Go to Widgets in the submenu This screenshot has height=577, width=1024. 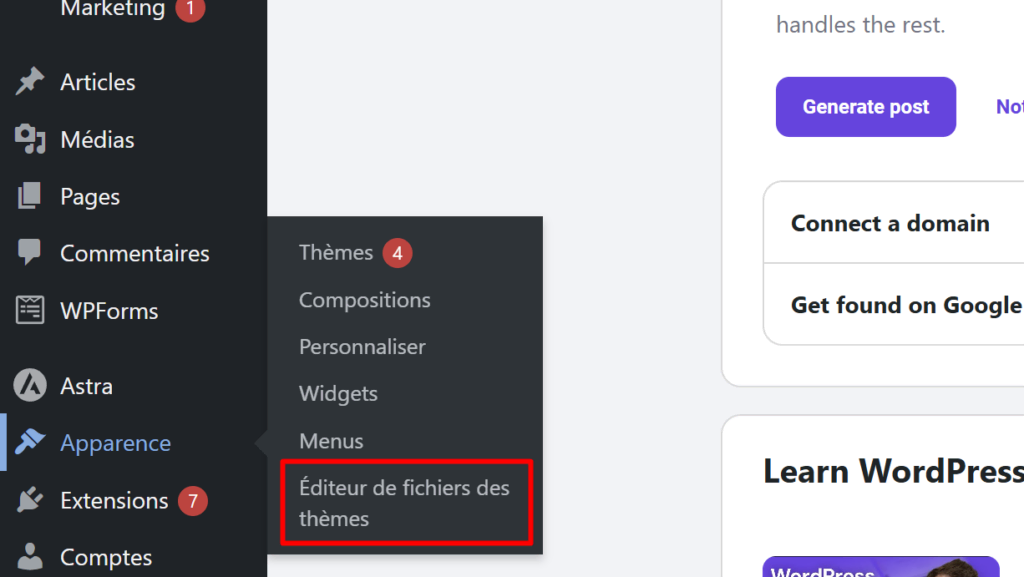tap(338, 394)
